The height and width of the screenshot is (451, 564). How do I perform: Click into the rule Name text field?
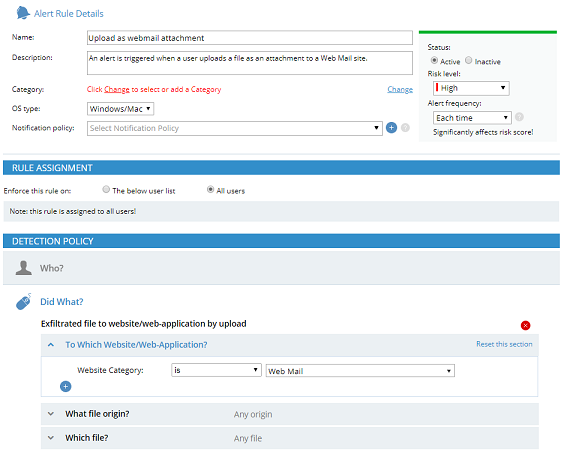[250, 38]
